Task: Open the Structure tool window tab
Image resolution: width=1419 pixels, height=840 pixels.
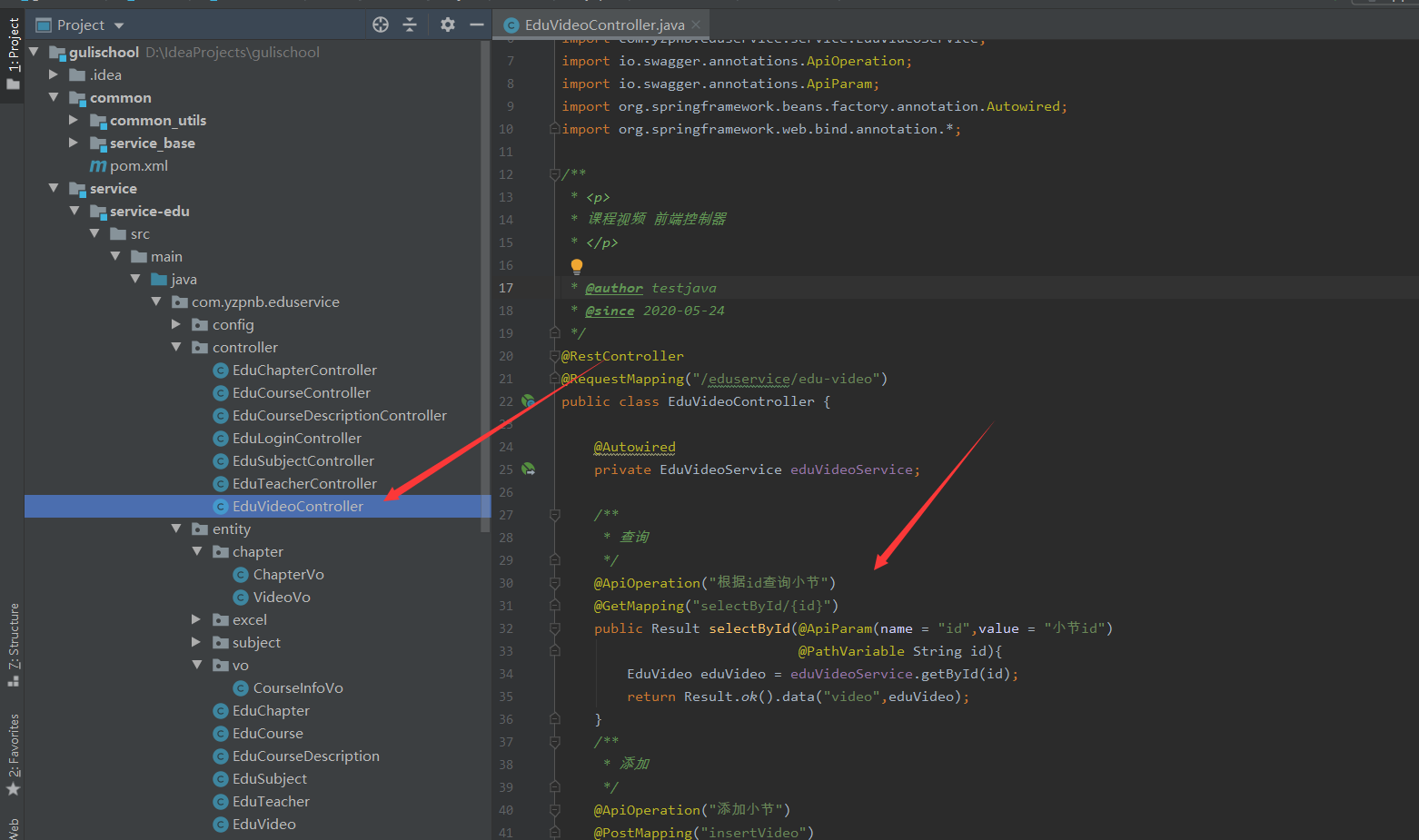Action: pyautogui.click(x=13, y=644)
